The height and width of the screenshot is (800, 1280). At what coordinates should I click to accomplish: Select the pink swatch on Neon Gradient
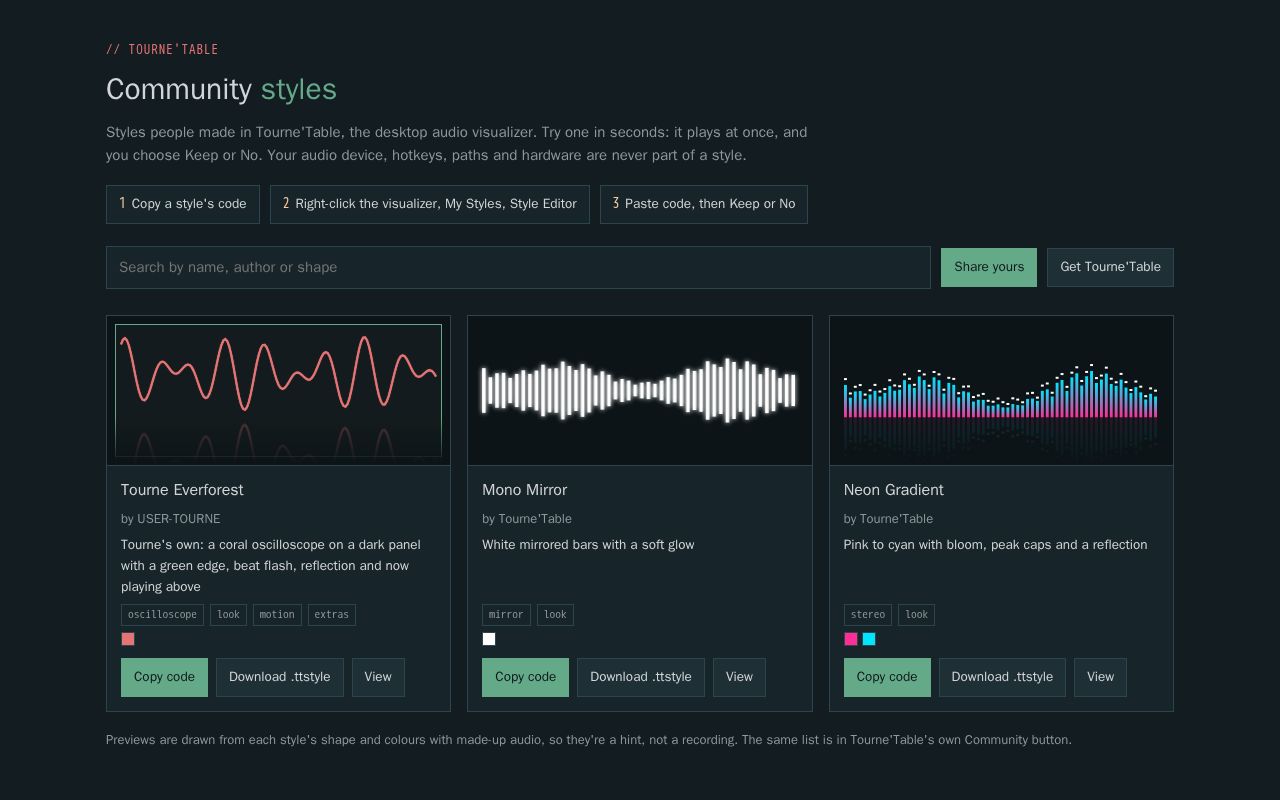[x=851, y=639]
